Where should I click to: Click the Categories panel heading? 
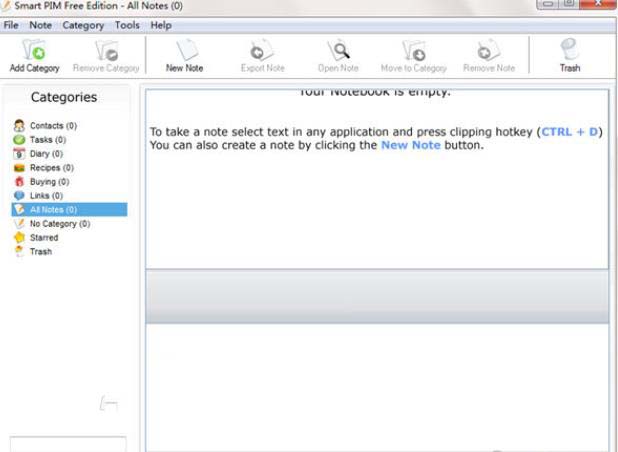click(64, 97)
